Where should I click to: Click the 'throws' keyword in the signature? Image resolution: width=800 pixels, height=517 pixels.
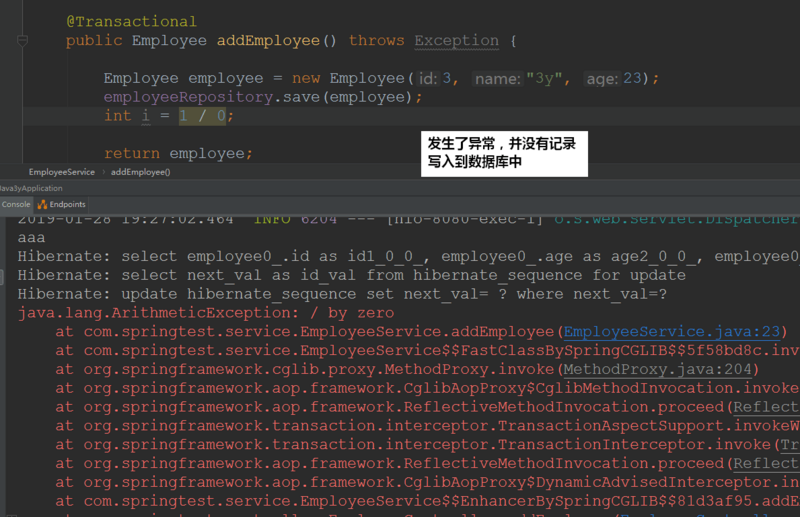tap(377, 40)
